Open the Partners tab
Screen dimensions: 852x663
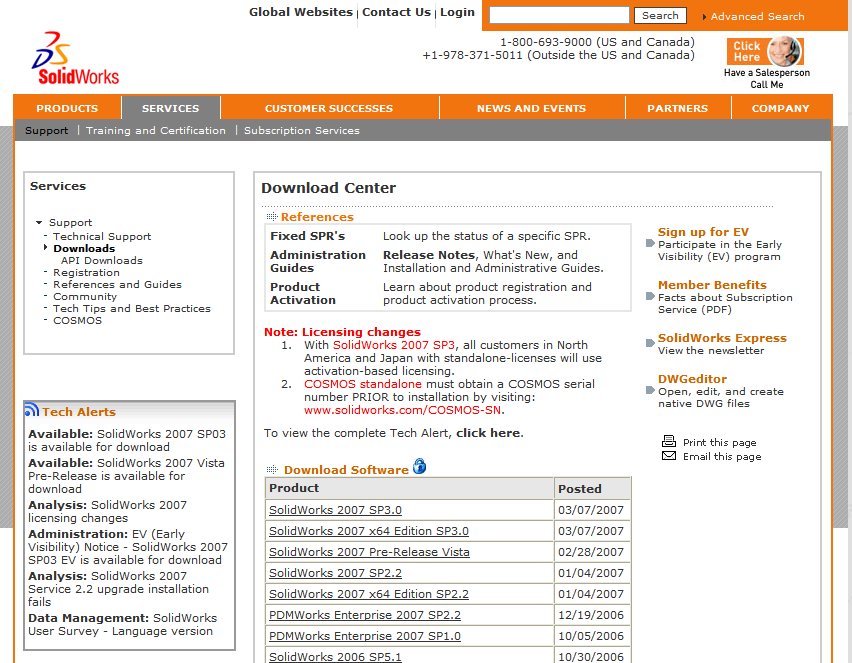point(678,108)
